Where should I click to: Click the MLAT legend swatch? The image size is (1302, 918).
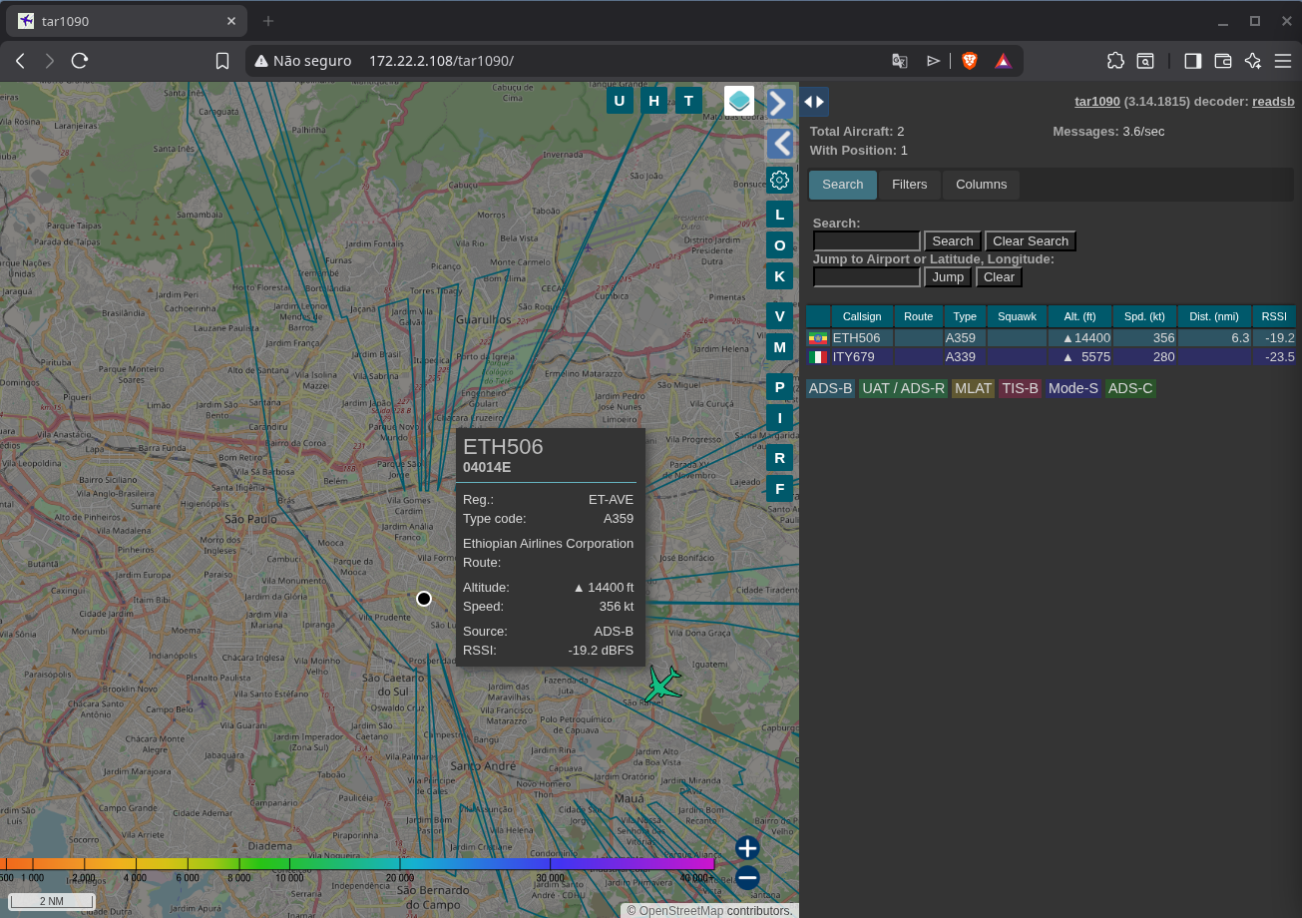point(973,388)
